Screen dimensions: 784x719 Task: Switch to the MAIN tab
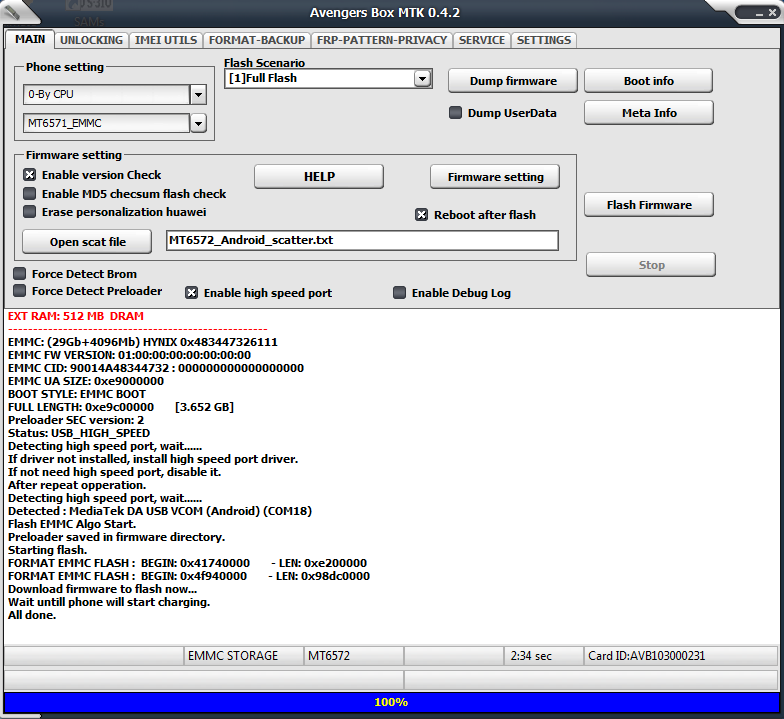(30, 40)
